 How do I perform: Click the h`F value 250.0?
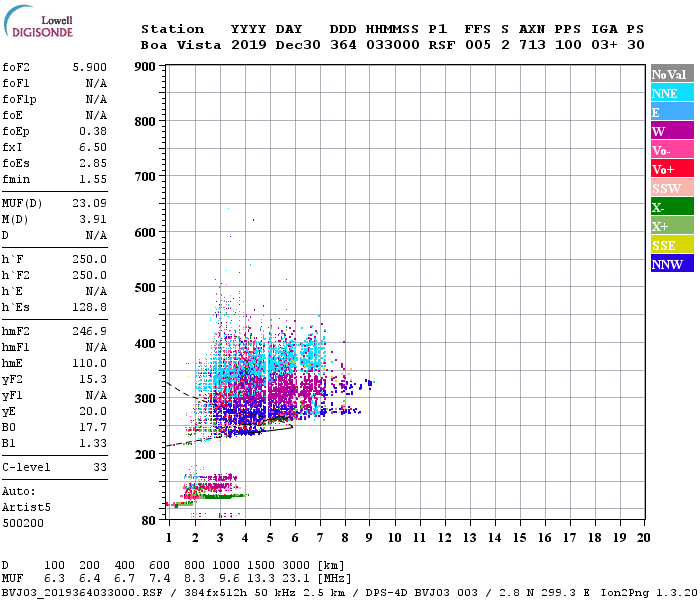89,259
